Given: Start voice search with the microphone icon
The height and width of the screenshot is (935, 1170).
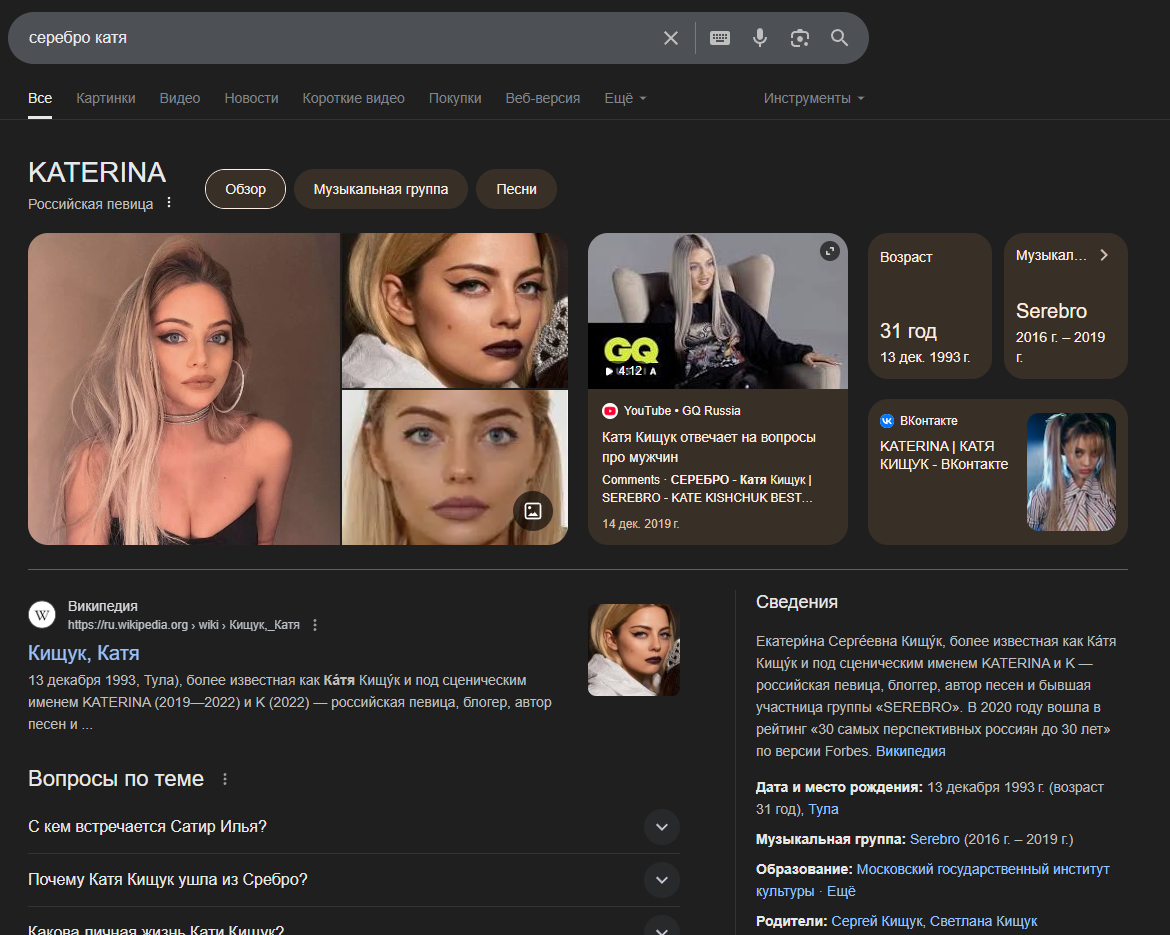Looking at the screenshot, I should [x=760, y=38].
